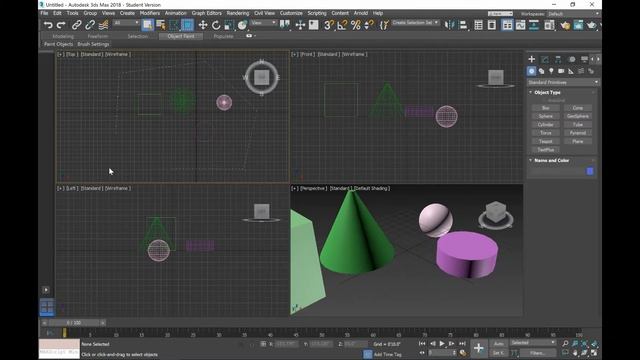Click the Sphere primitive button
Screen dimensions: 640x360
(546, 116)
